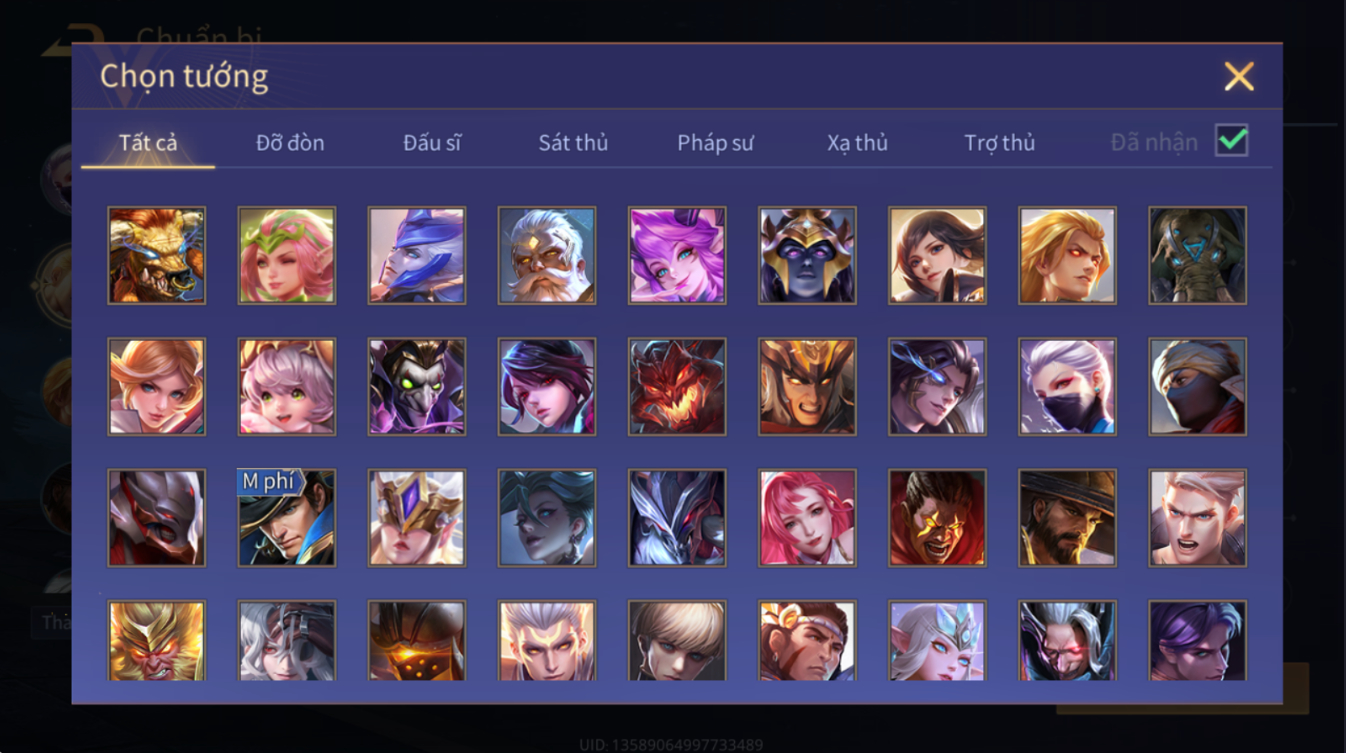The image size is (1346, 753).
Task: Select the hero tagged "M phí"
Action: click(287, 518)
